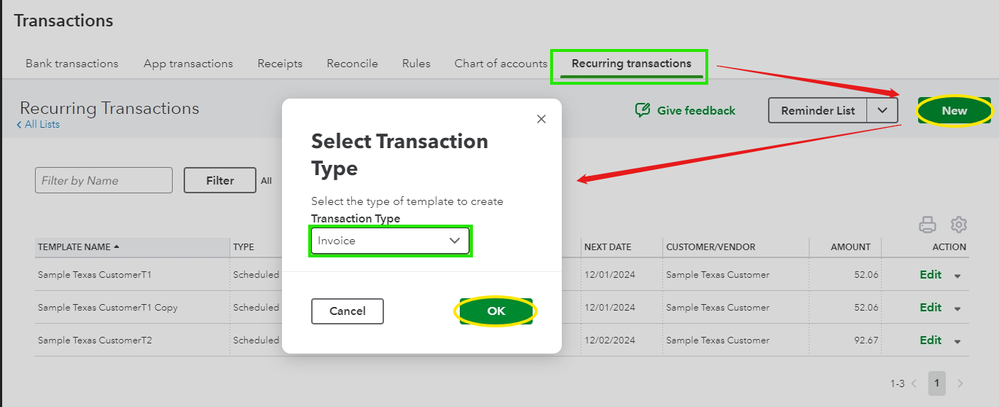Click the Filter by Name input field
This screenshot has height=407, width=999.
click(104, 180)
